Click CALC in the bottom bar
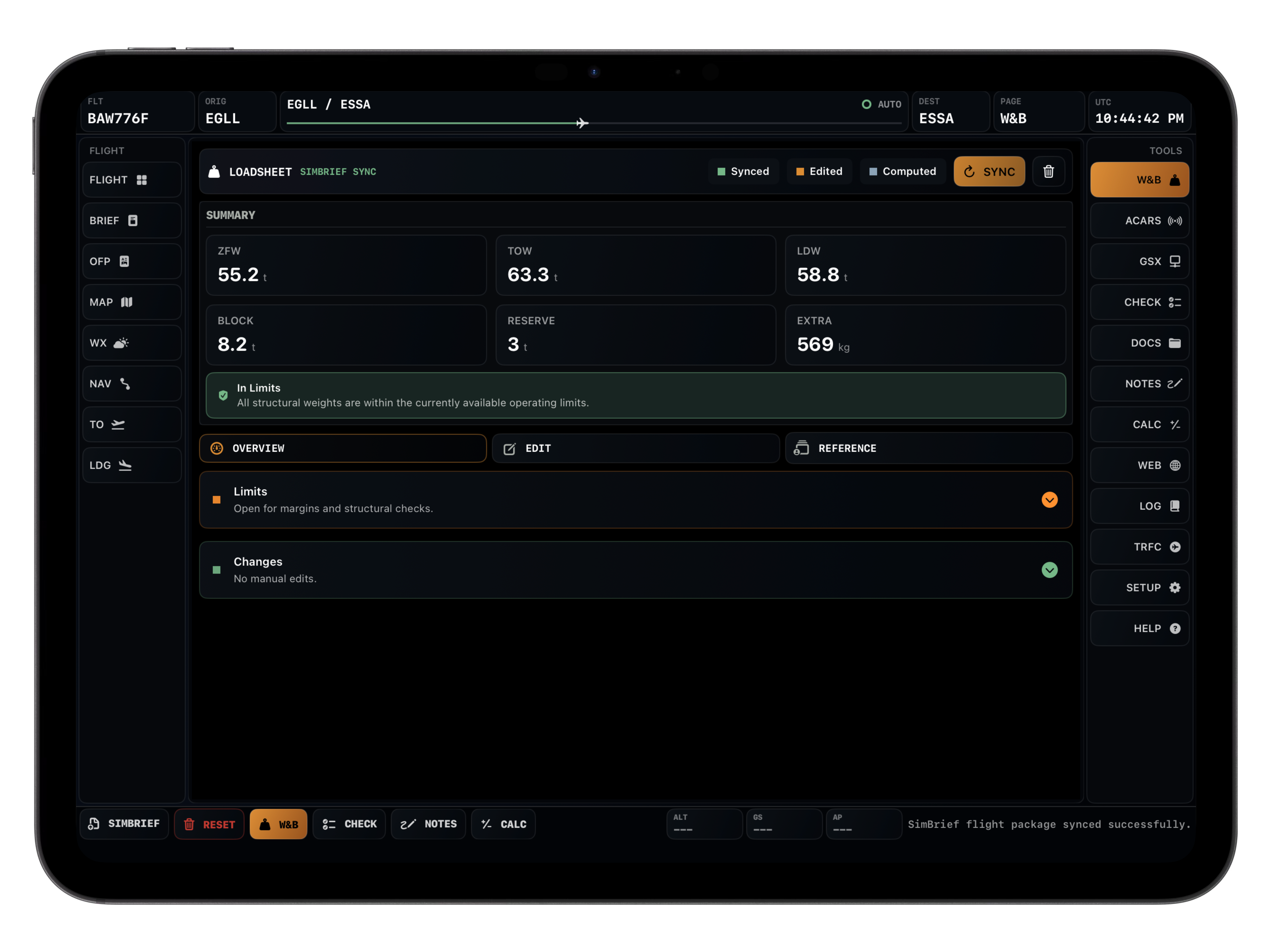 (x=504, y=824)
